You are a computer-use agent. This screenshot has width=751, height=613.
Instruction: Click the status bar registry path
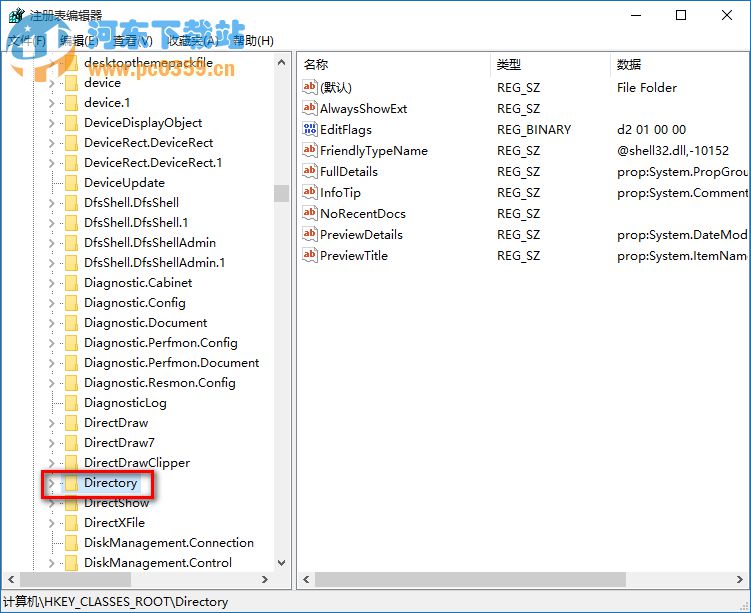116,602
